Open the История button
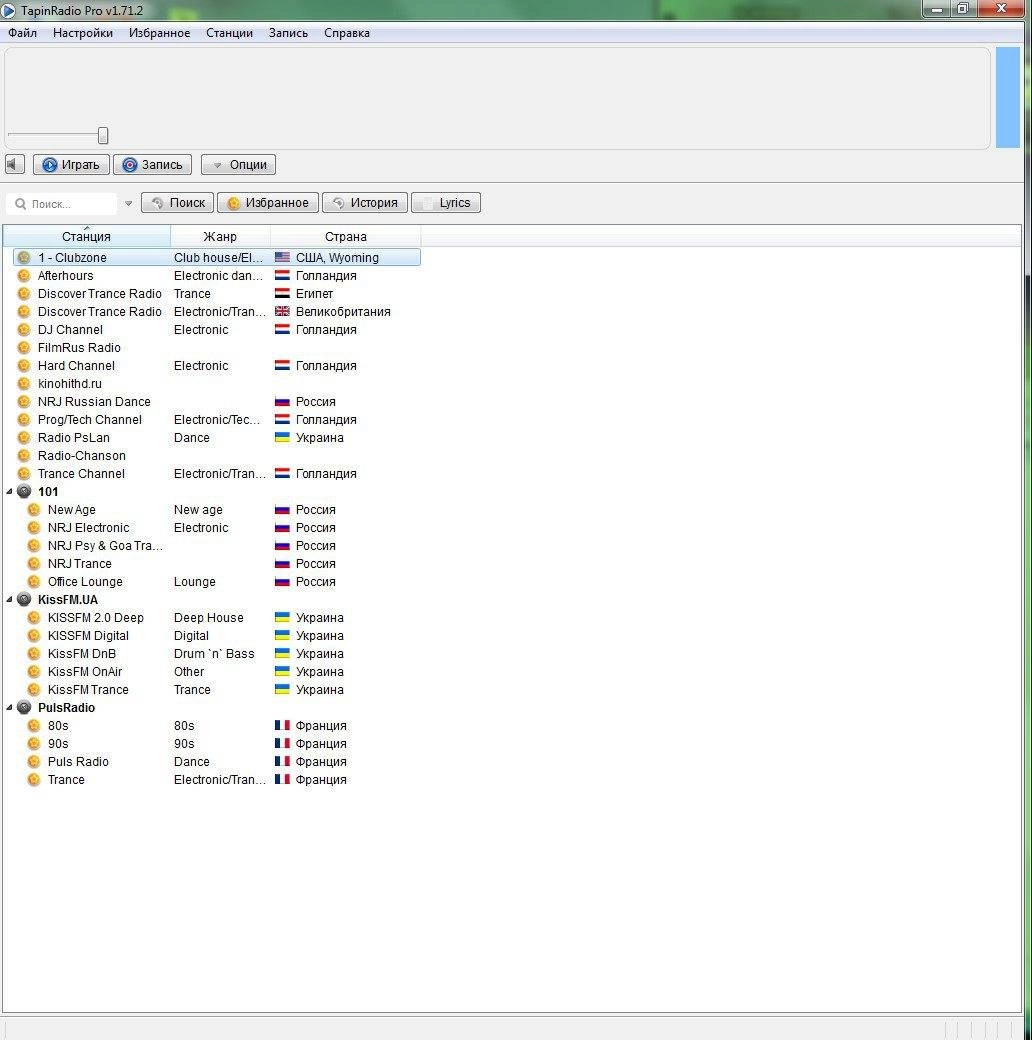 pos(365,202)
